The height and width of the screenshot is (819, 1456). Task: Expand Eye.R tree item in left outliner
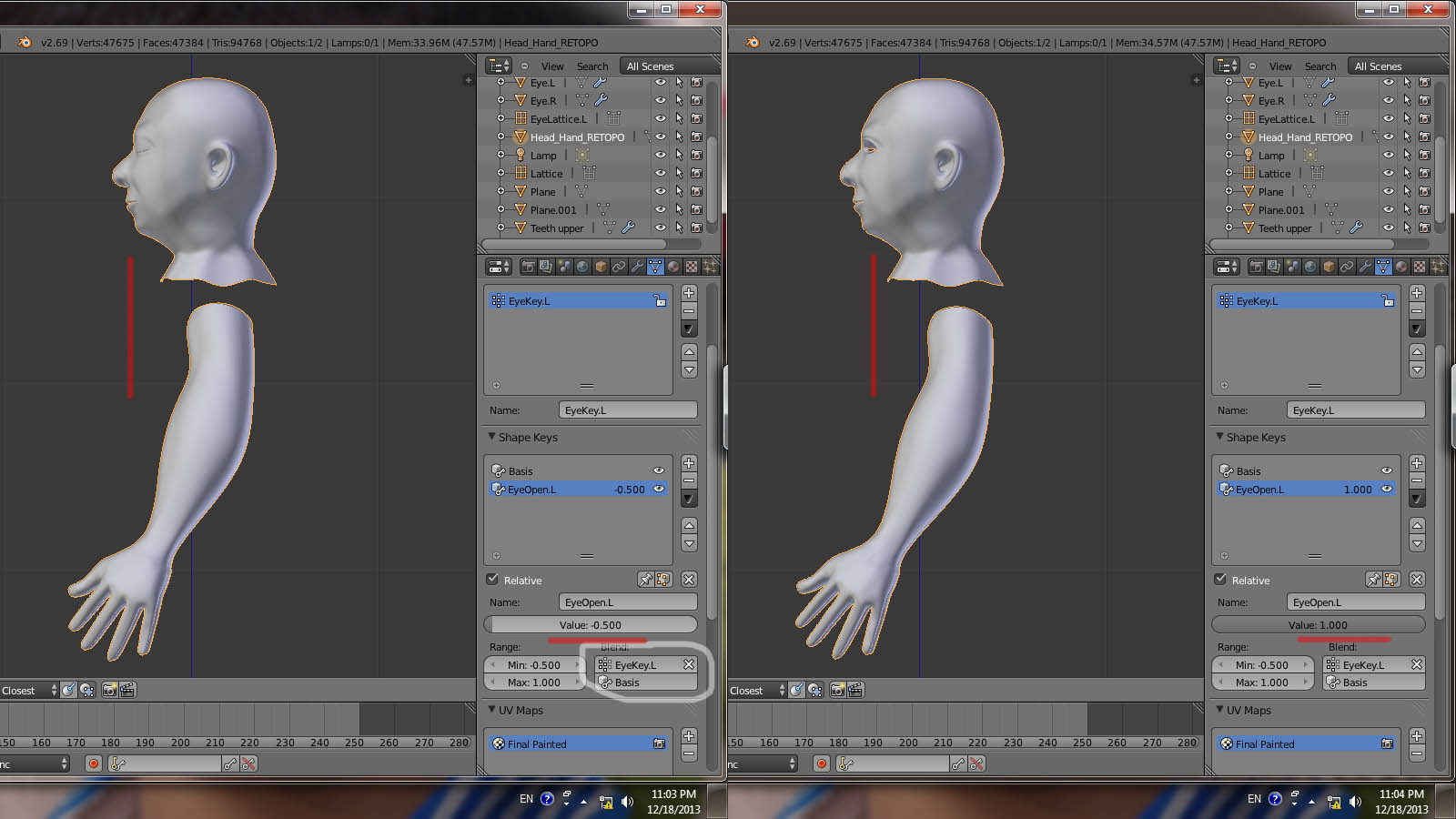[500, 100]
